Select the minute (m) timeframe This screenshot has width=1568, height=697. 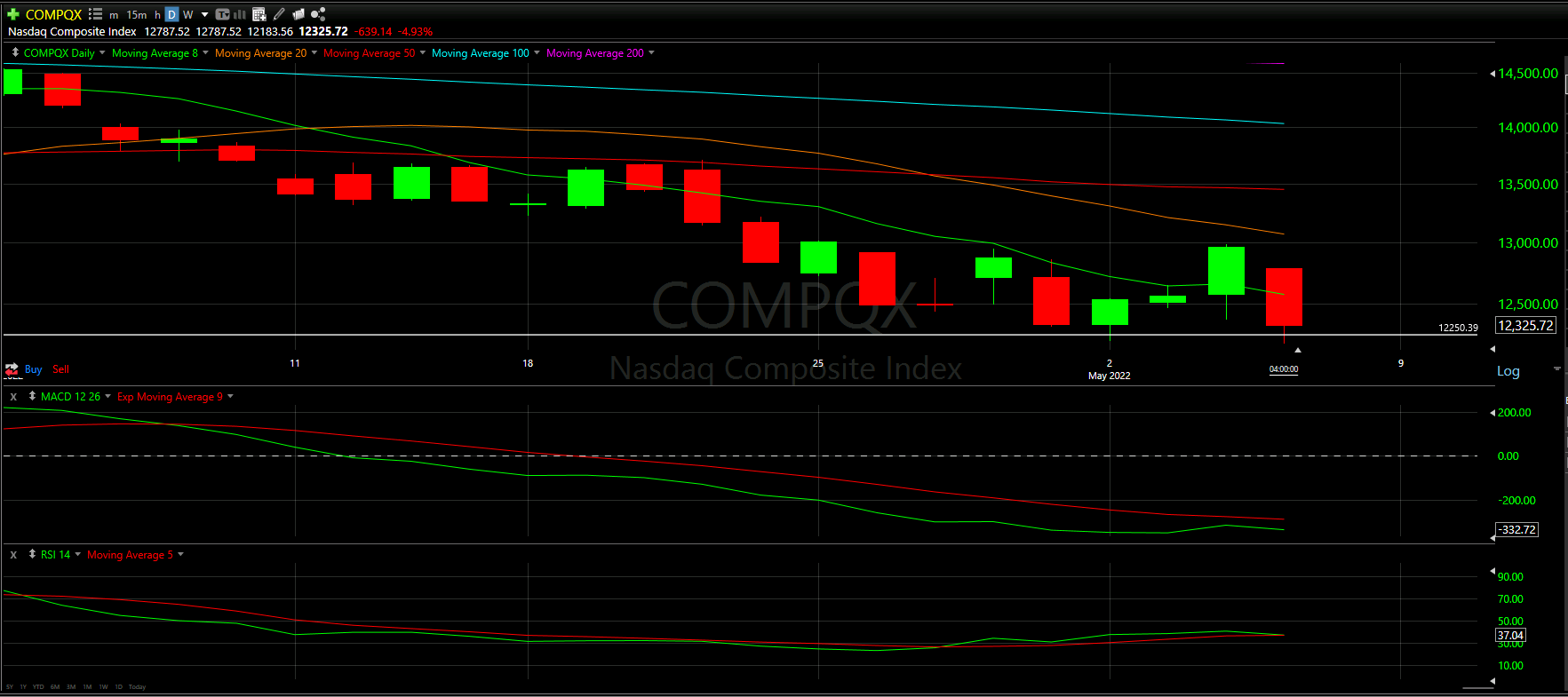click(114, 15)
